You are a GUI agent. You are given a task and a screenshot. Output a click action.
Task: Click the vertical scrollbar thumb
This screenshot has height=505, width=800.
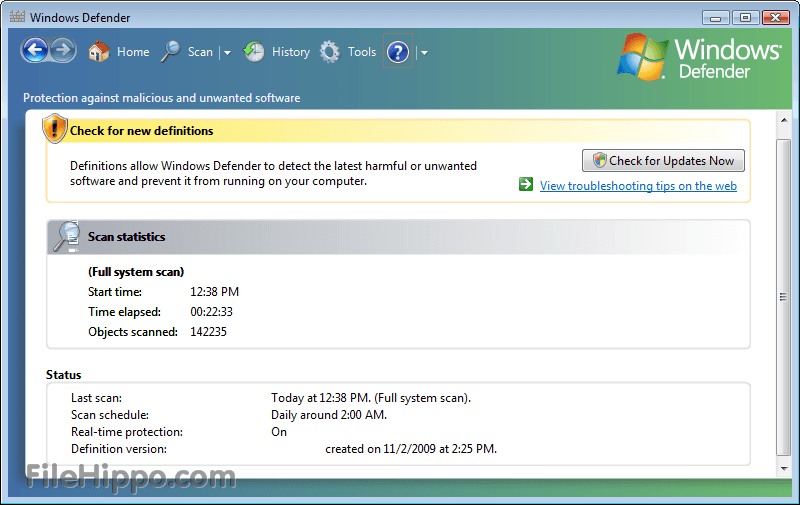click(x=784, y=297)
